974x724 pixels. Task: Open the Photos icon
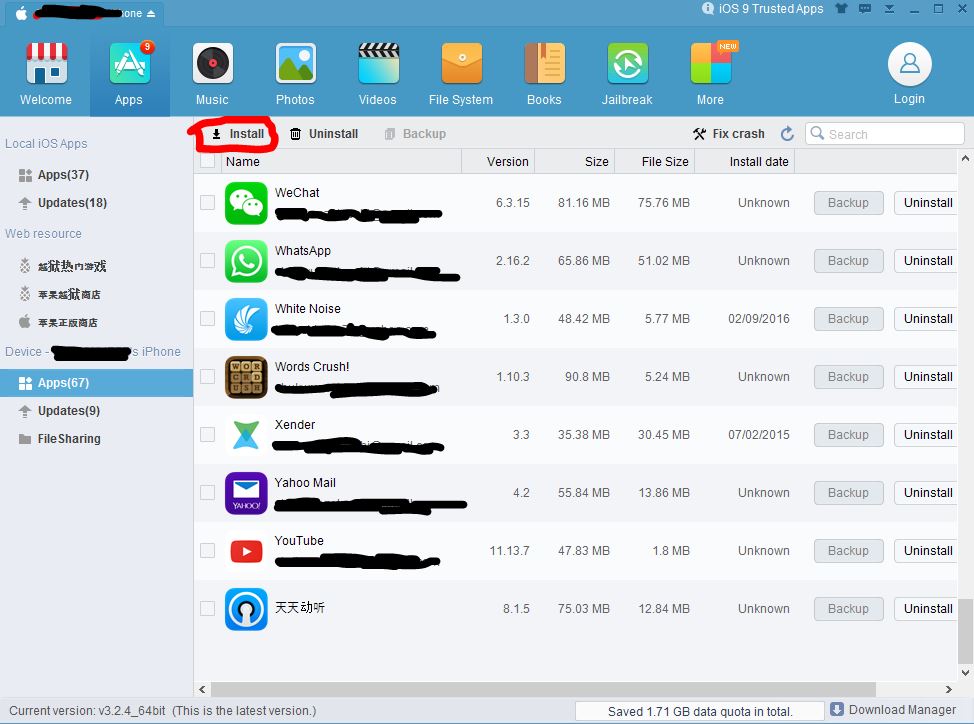click(296, 63)
